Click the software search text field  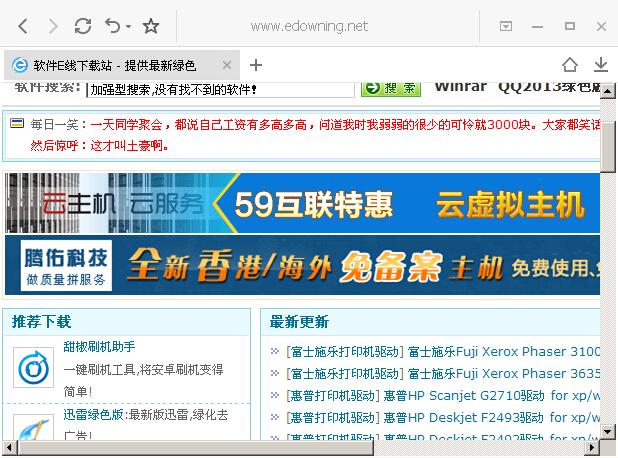pos(220,89)
